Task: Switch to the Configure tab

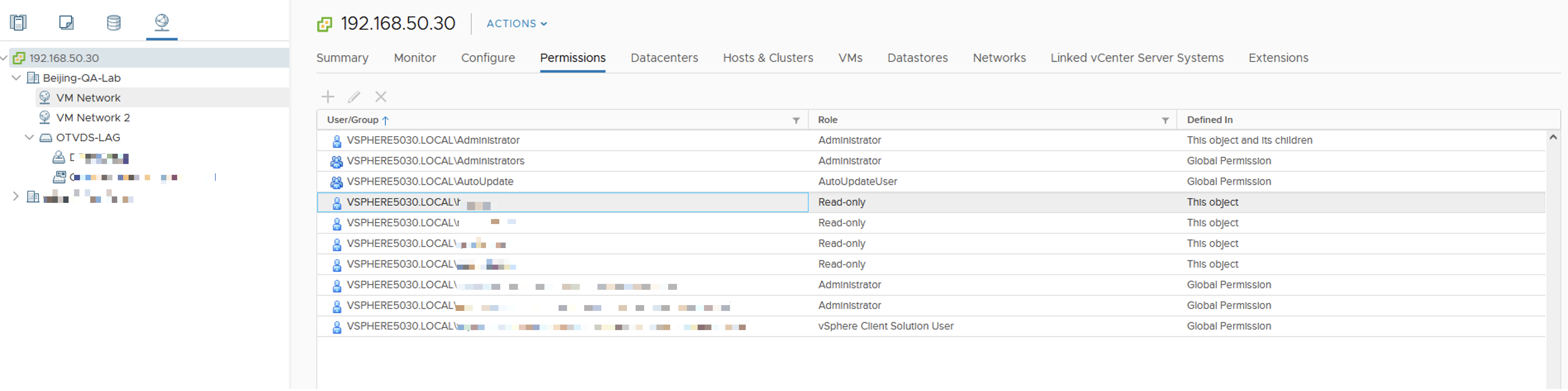Action: 487,58
